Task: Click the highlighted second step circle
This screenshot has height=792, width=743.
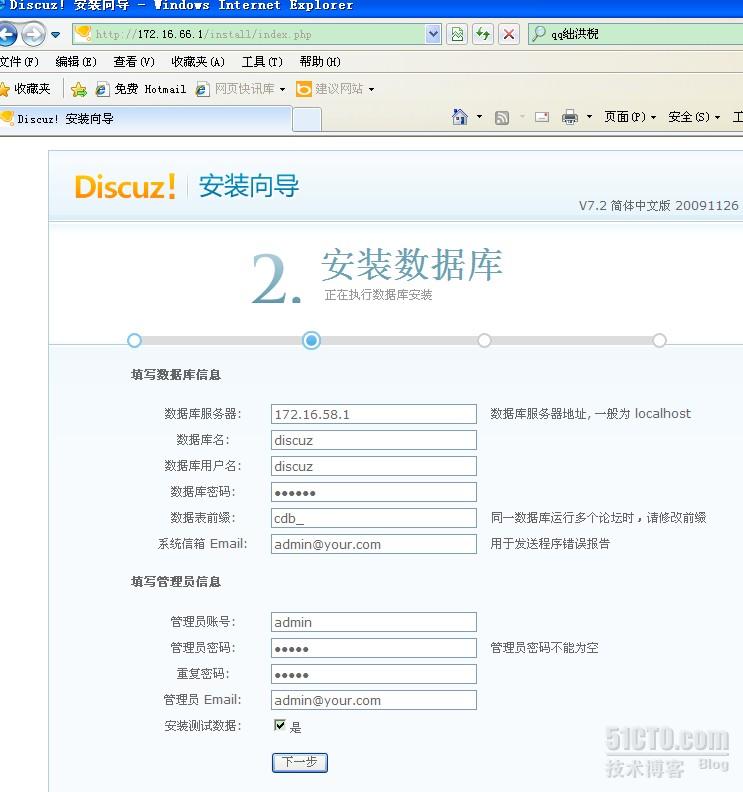Action: click(312, 340)
